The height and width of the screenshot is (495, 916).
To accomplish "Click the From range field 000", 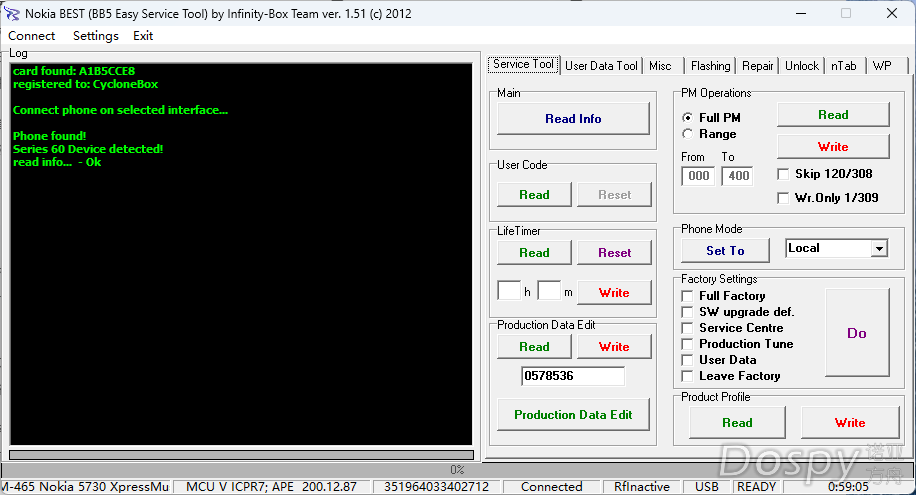I will (x=698, y=176).
